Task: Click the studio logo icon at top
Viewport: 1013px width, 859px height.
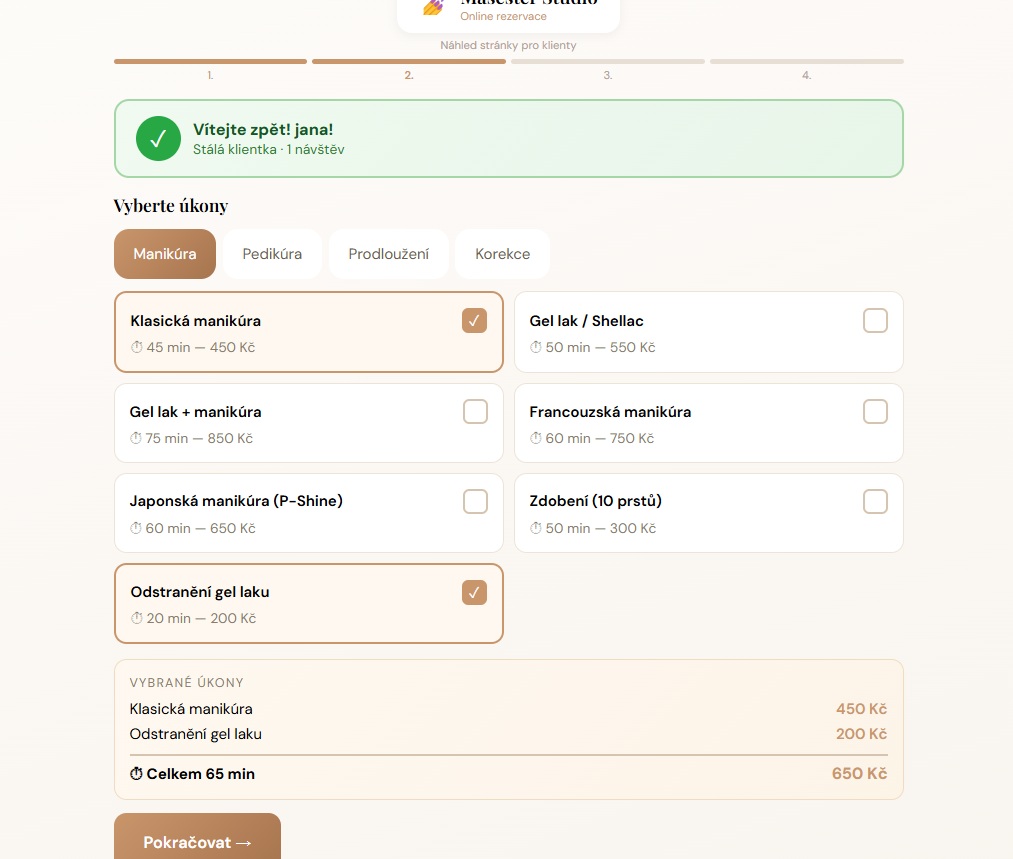Action: click(433, 7)
